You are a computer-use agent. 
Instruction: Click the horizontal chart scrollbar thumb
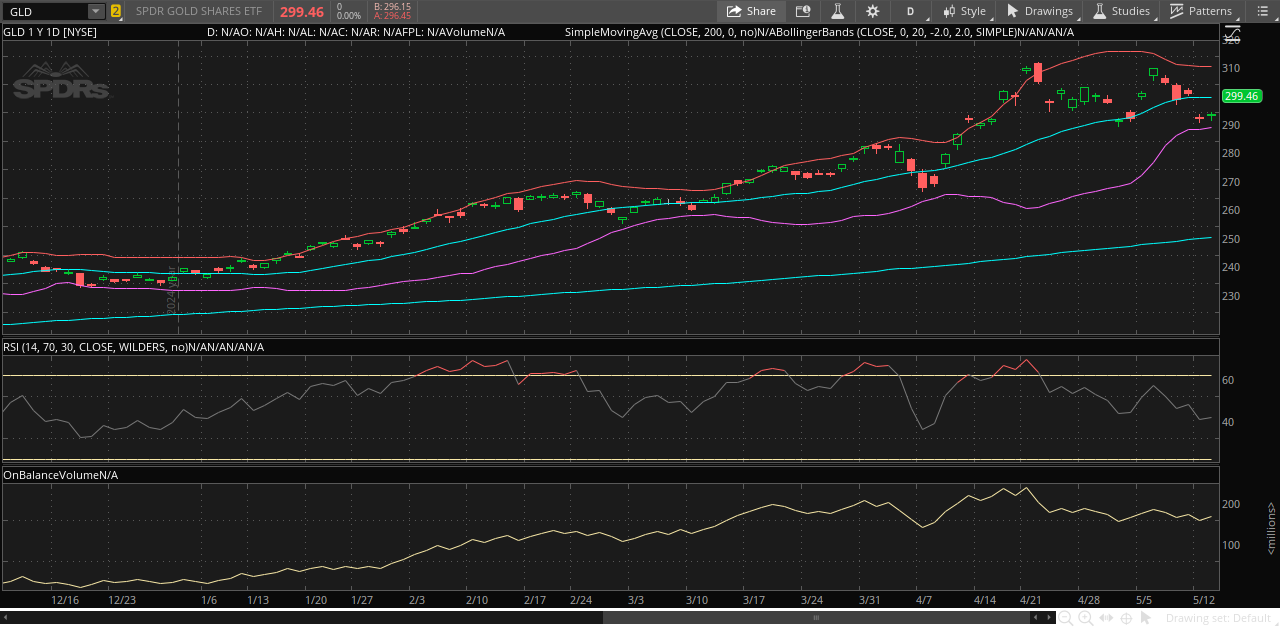coord(816,618)
